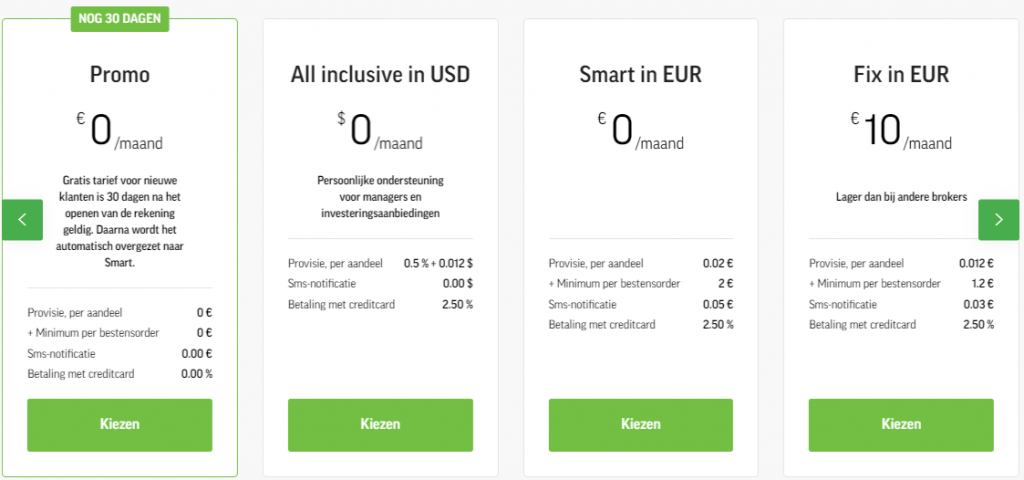Select the All inclusive in USD heading
The image size is (1024, 480).
380,74
